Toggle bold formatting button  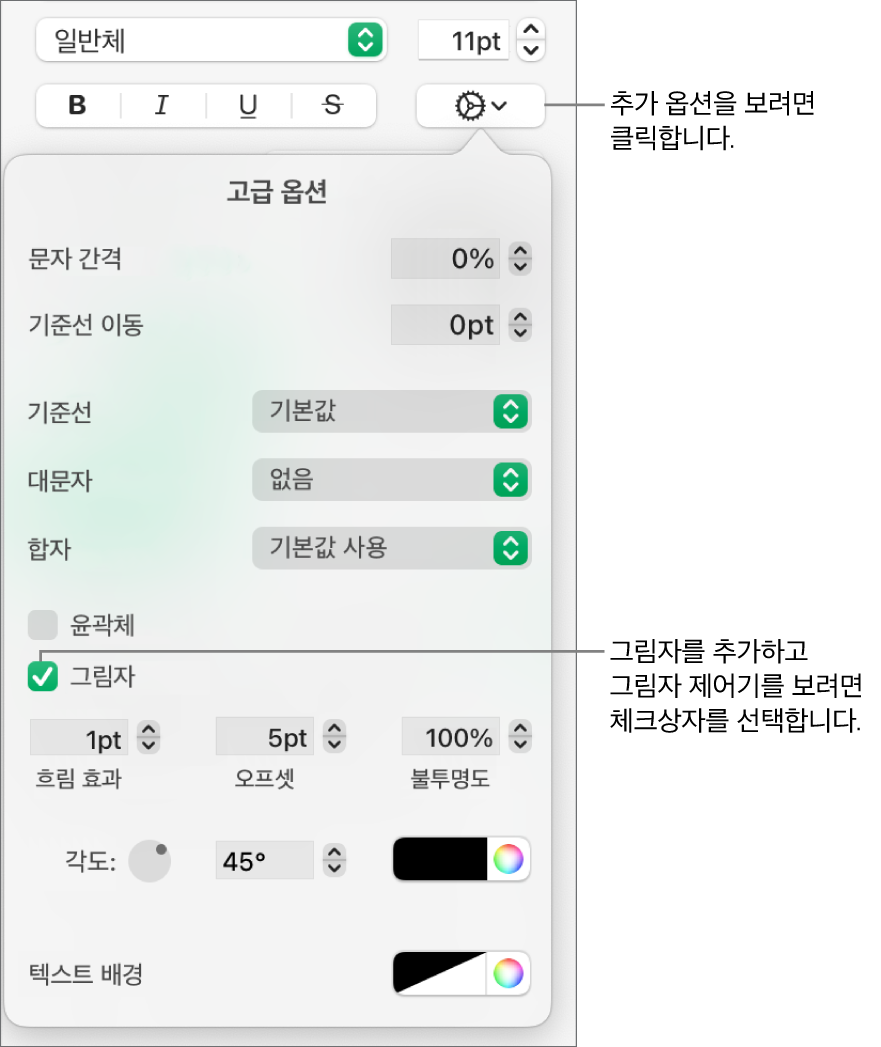click(78, 106)
